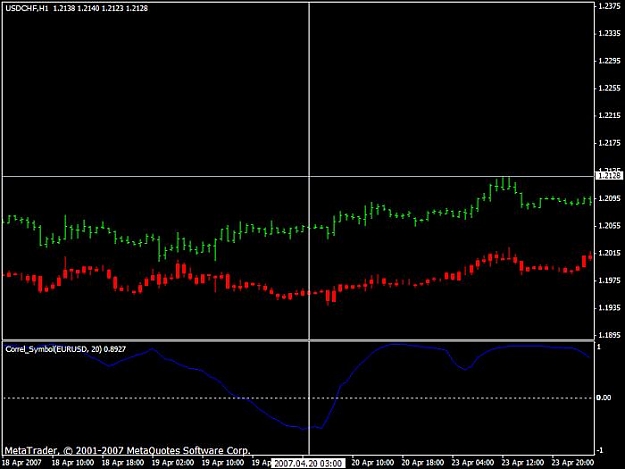Click the 18 Apr 2007 time label
The height and width of the screenshot is (469, 625).
22,463
